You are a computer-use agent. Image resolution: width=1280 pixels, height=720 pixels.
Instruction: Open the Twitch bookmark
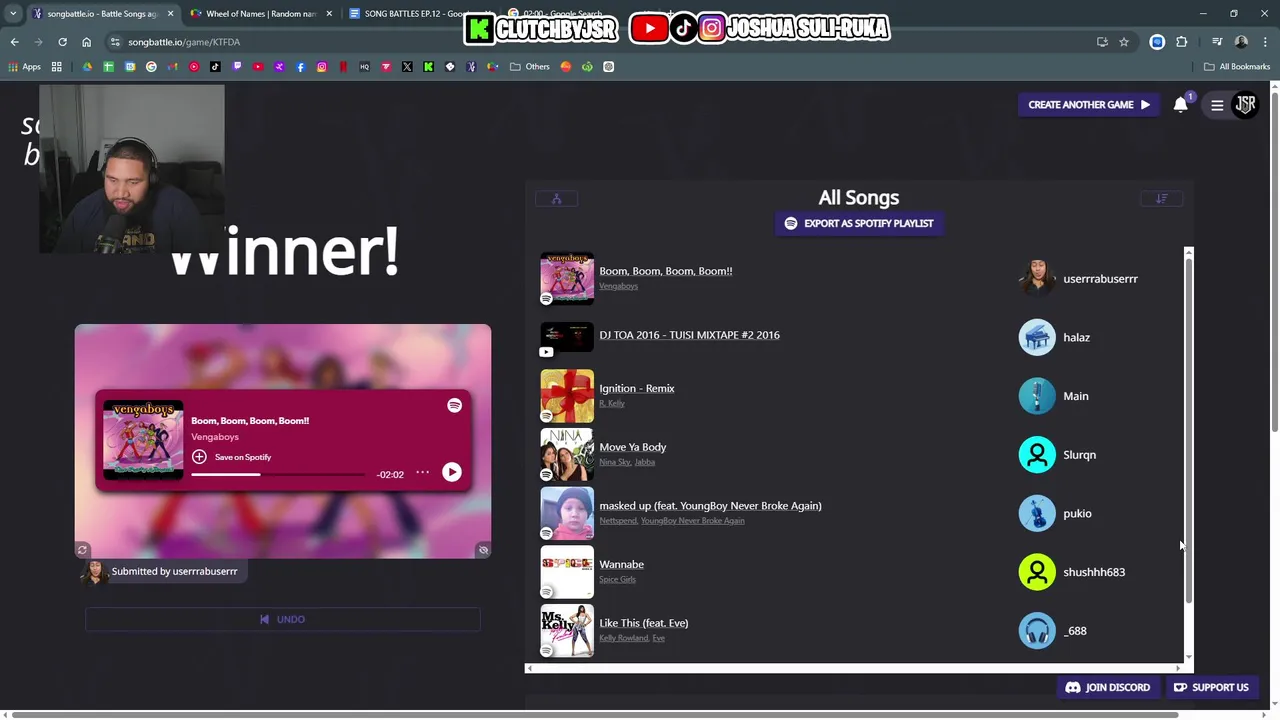(x=237, y=67)
